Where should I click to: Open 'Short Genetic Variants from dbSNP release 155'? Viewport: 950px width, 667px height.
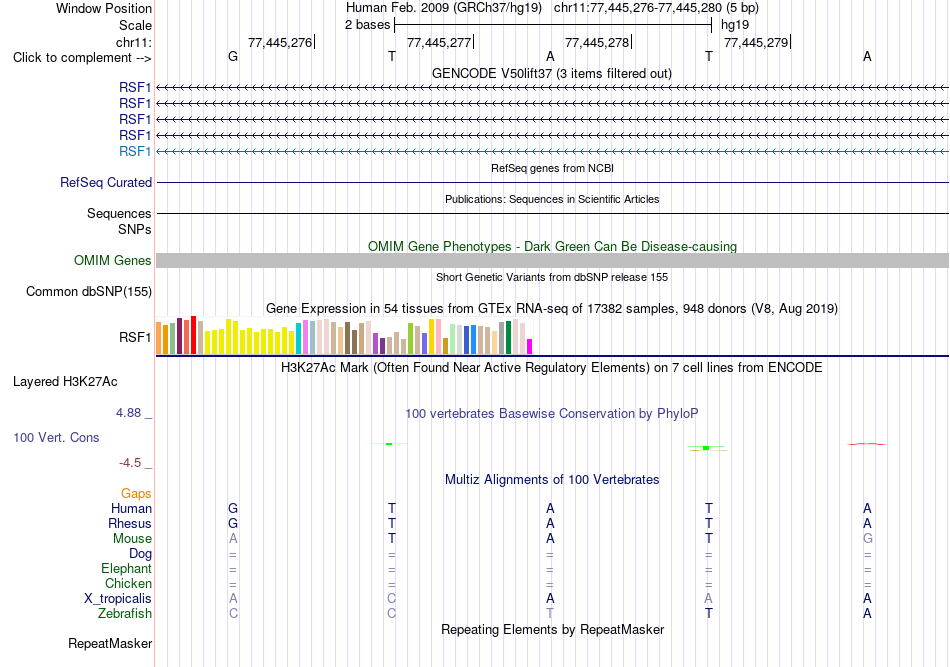[x=552, y=277]
